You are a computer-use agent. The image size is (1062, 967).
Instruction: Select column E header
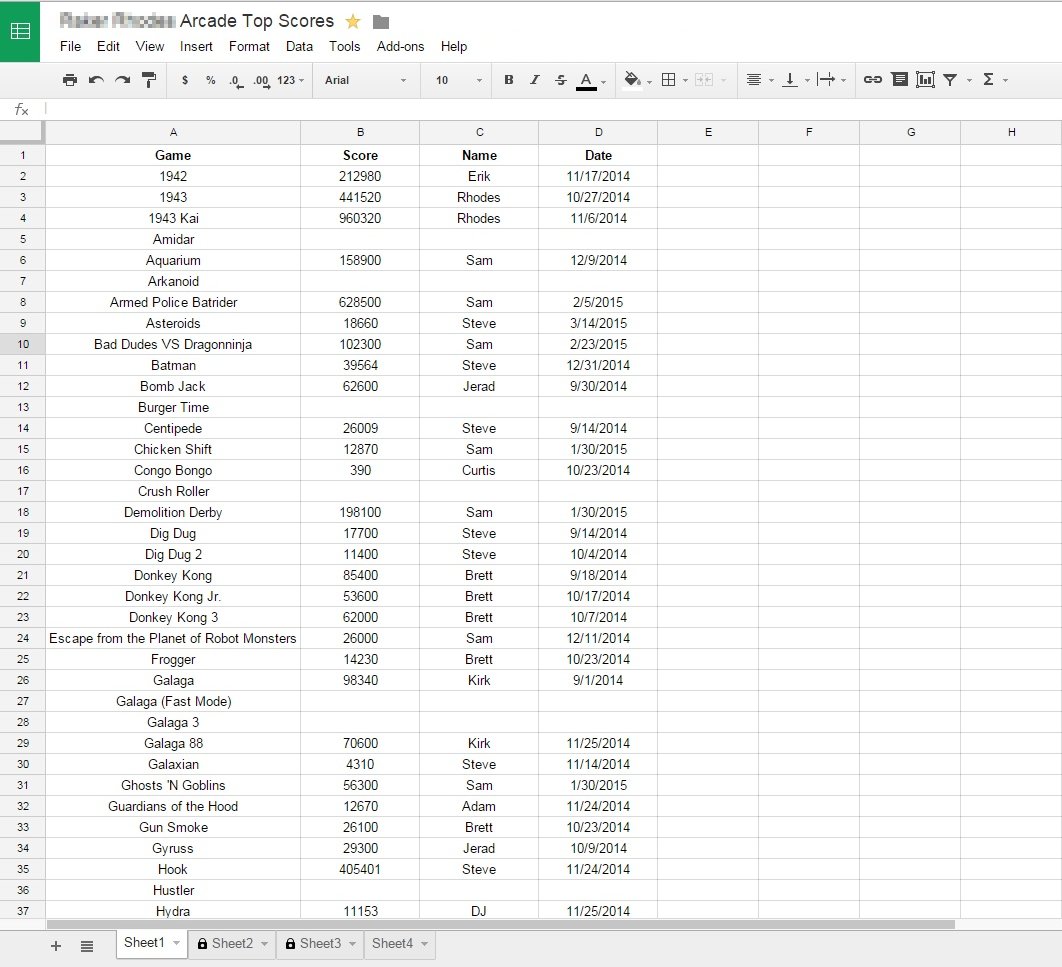point(708,132)
